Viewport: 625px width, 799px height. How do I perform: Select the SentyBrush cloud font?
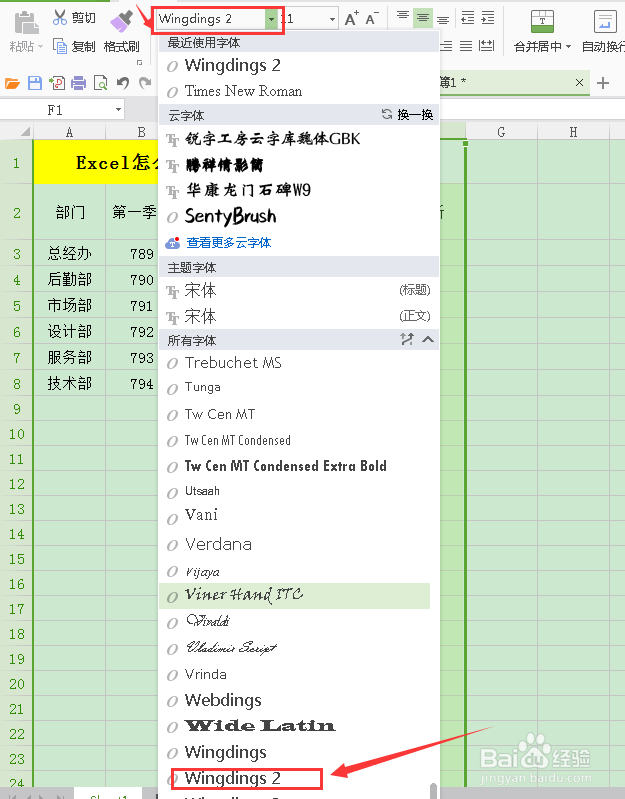pos(298,217)
